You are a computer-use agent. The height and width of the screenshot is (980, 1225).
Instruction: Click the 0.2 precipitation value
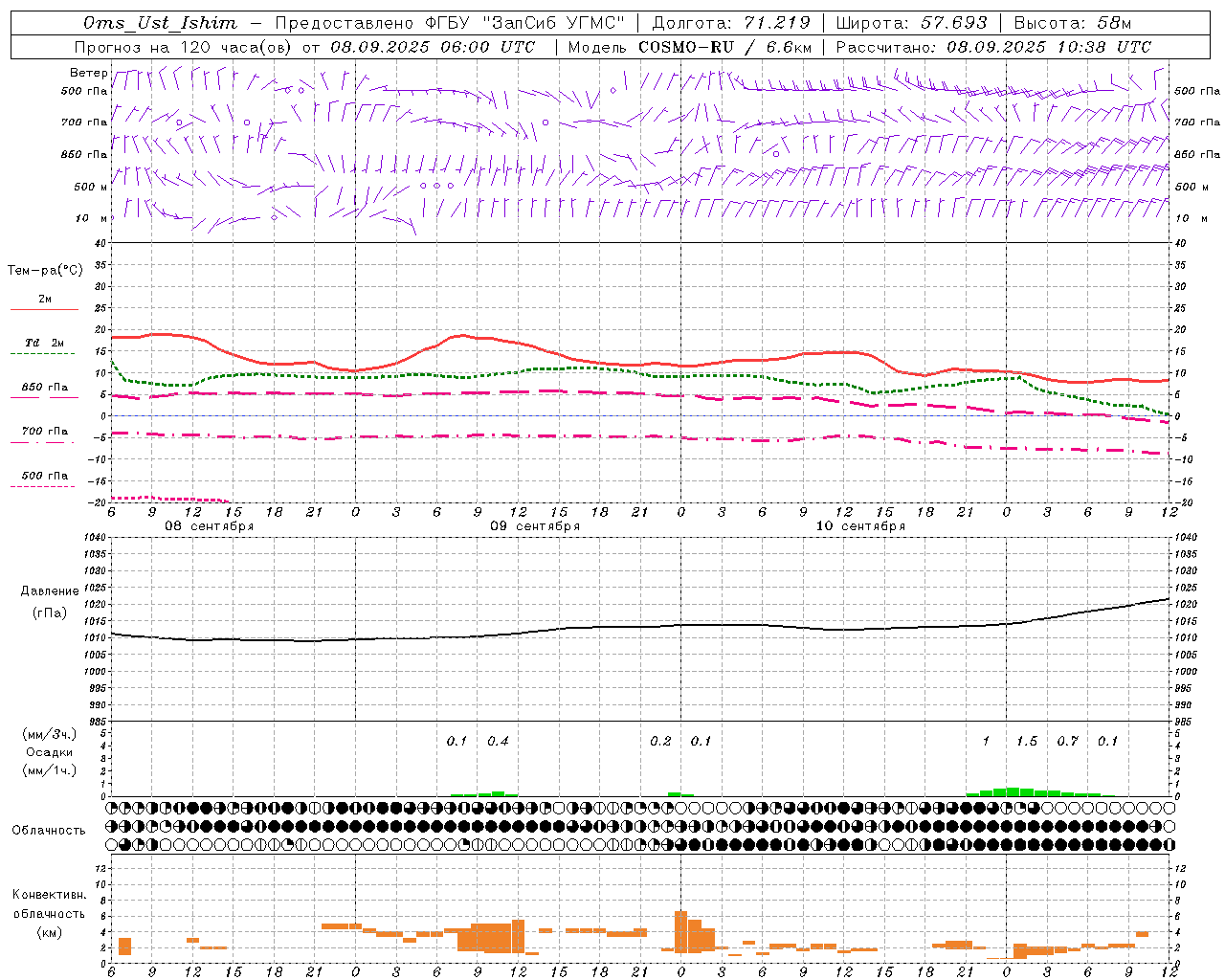tap(660, 741)
